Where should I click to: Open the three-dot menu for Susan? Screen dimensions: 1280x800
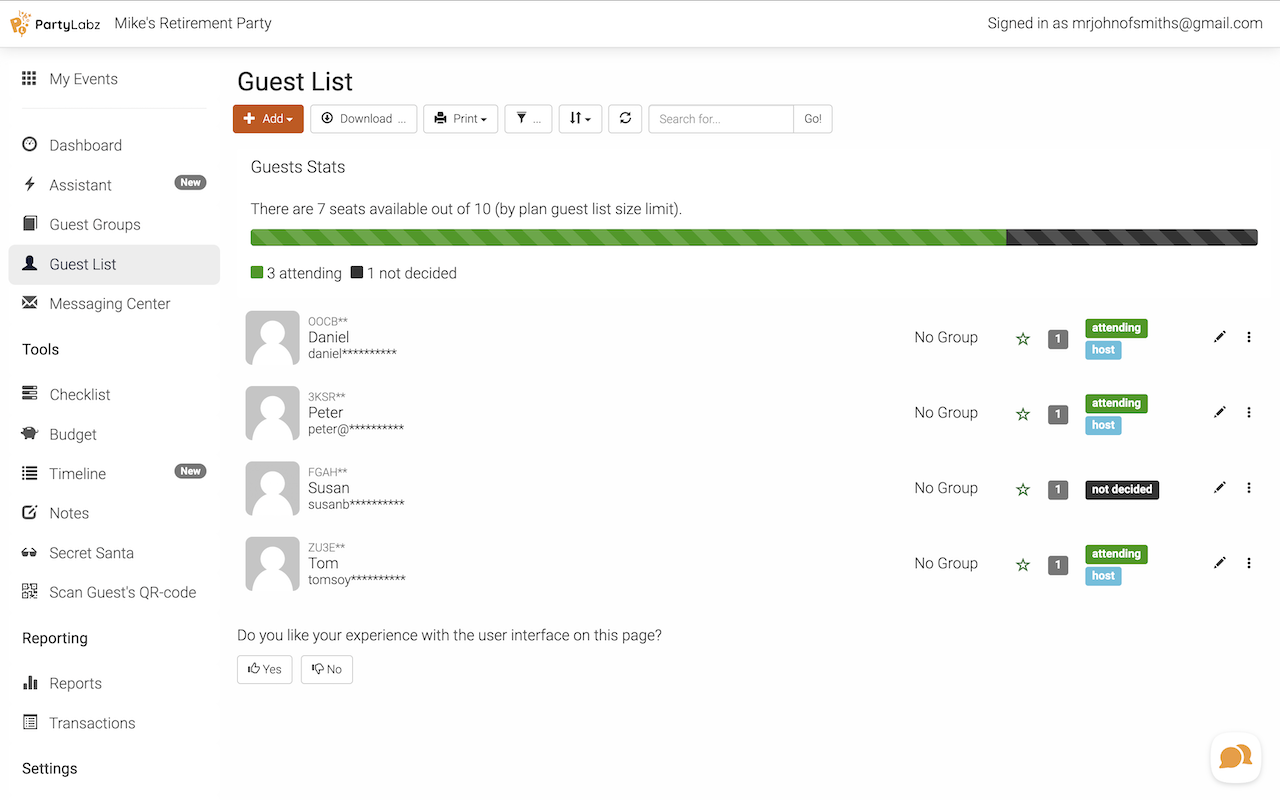pyautogui.click(x=1249, y=488)
